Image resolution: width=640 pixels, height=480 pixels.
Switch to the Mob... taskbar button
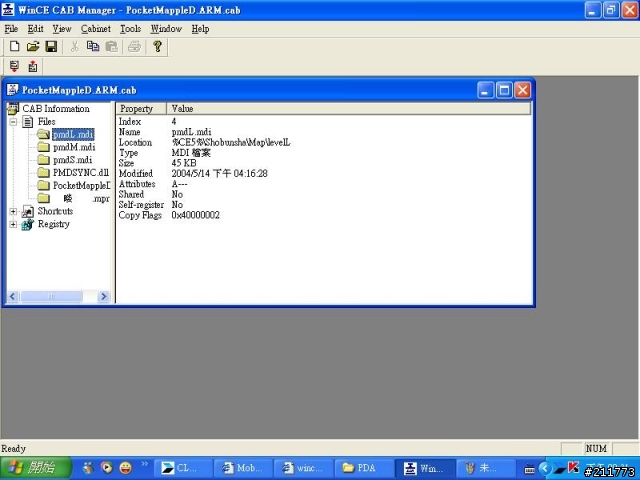[x=243, y=468]
